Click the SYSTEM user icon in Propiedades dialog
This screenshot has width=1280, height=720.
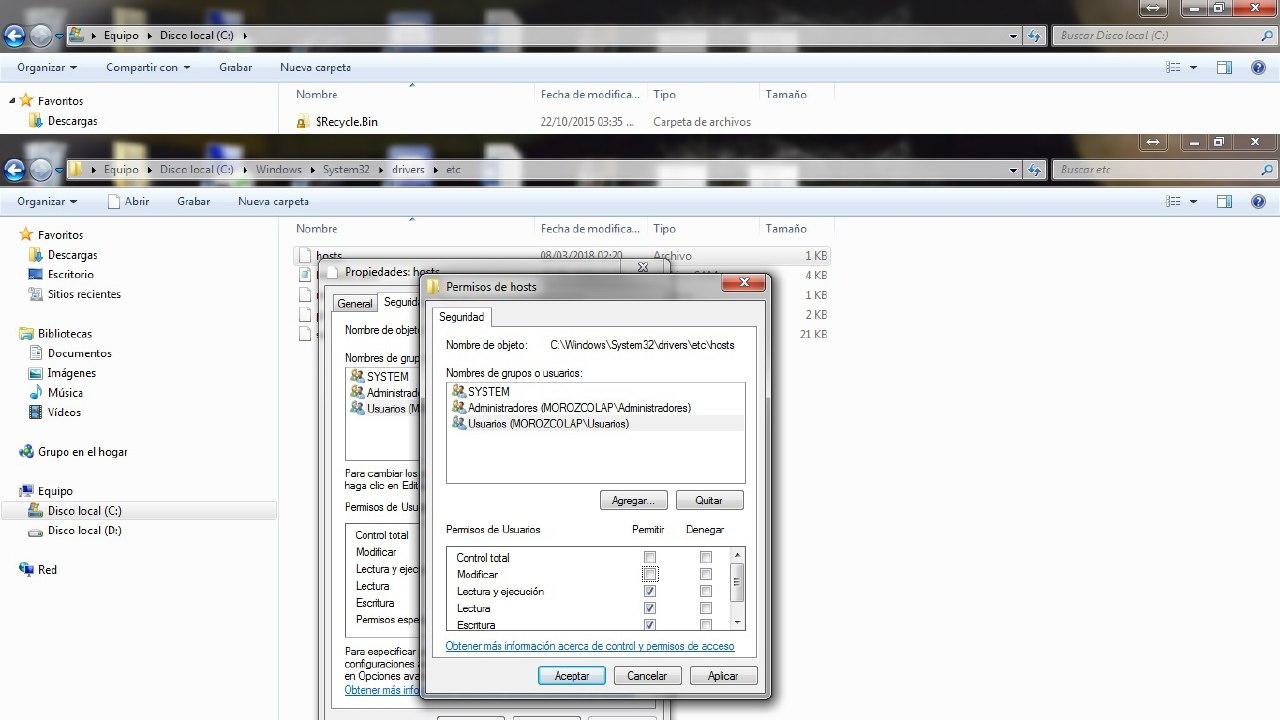coord(357,377)
